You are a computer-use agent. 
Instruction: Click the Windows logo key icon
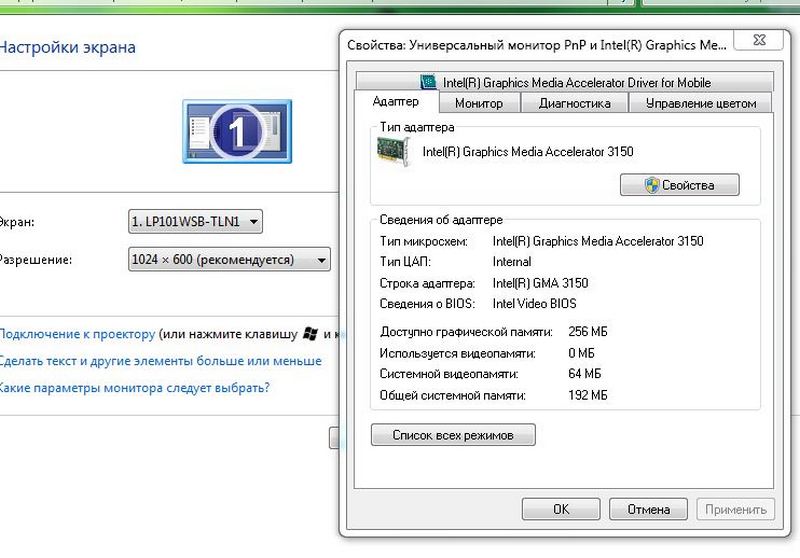tap(312, 334)
